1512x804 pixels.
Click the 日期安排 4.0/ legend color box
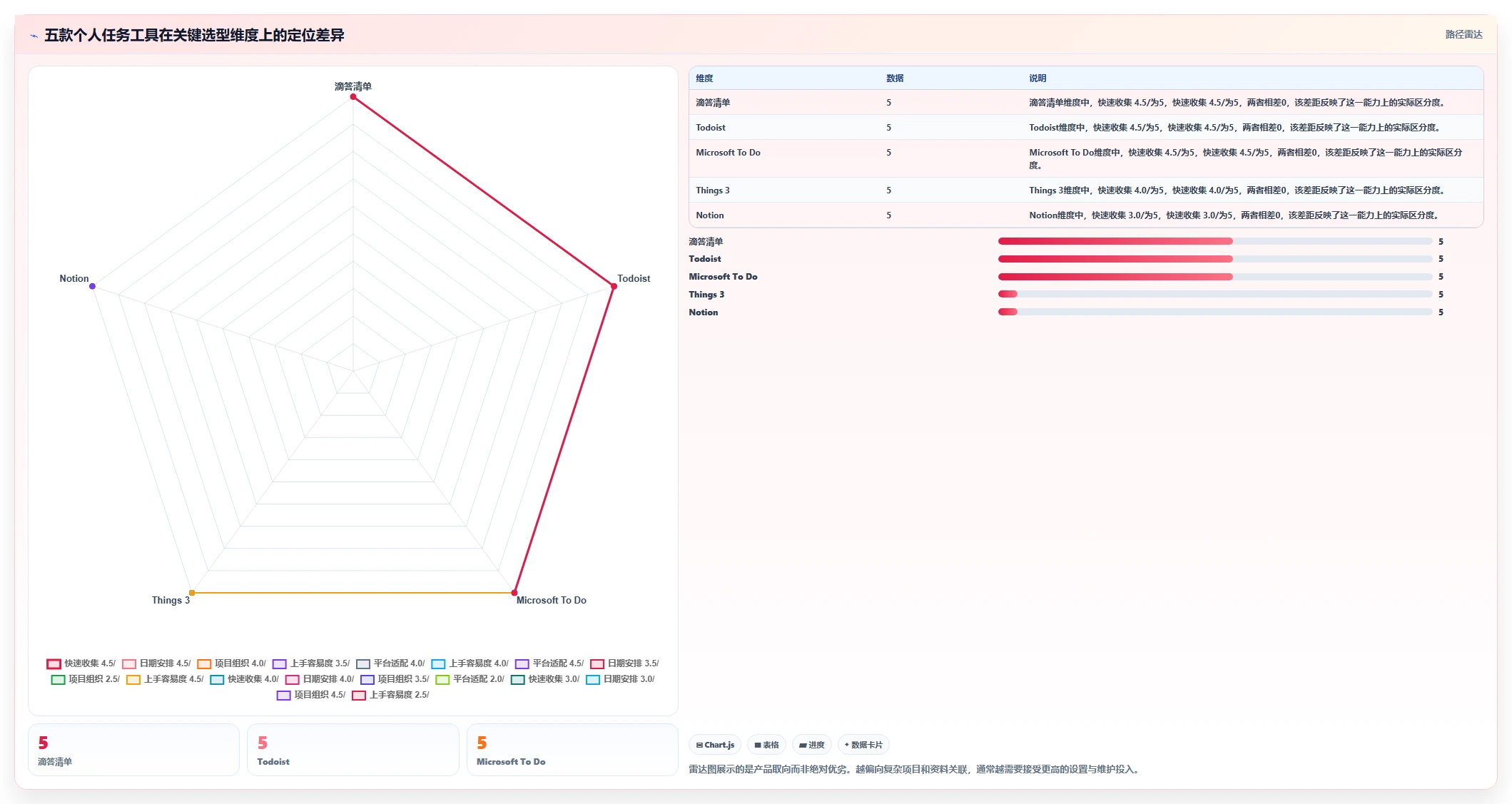[x=293, y=679]
